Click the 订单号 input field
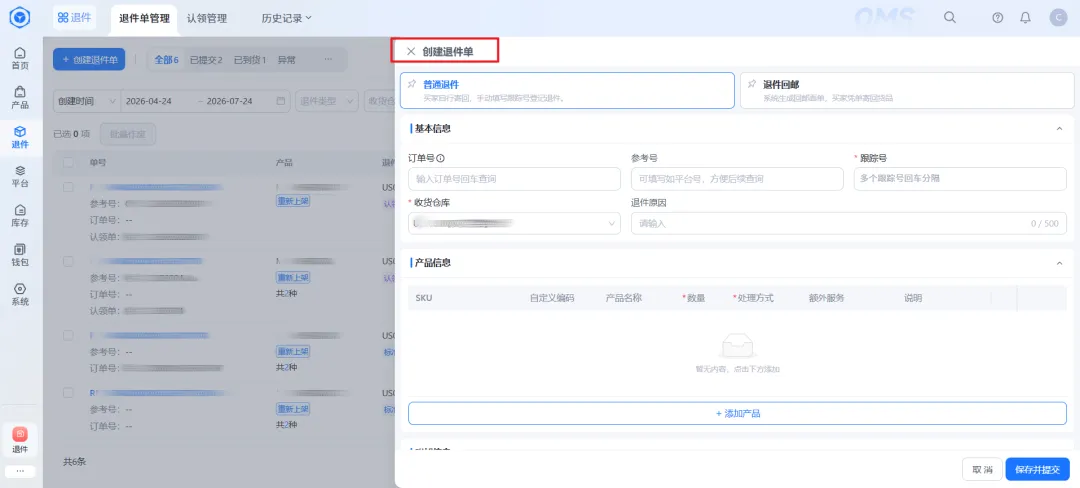The image size is (1080, 488). 514,179
